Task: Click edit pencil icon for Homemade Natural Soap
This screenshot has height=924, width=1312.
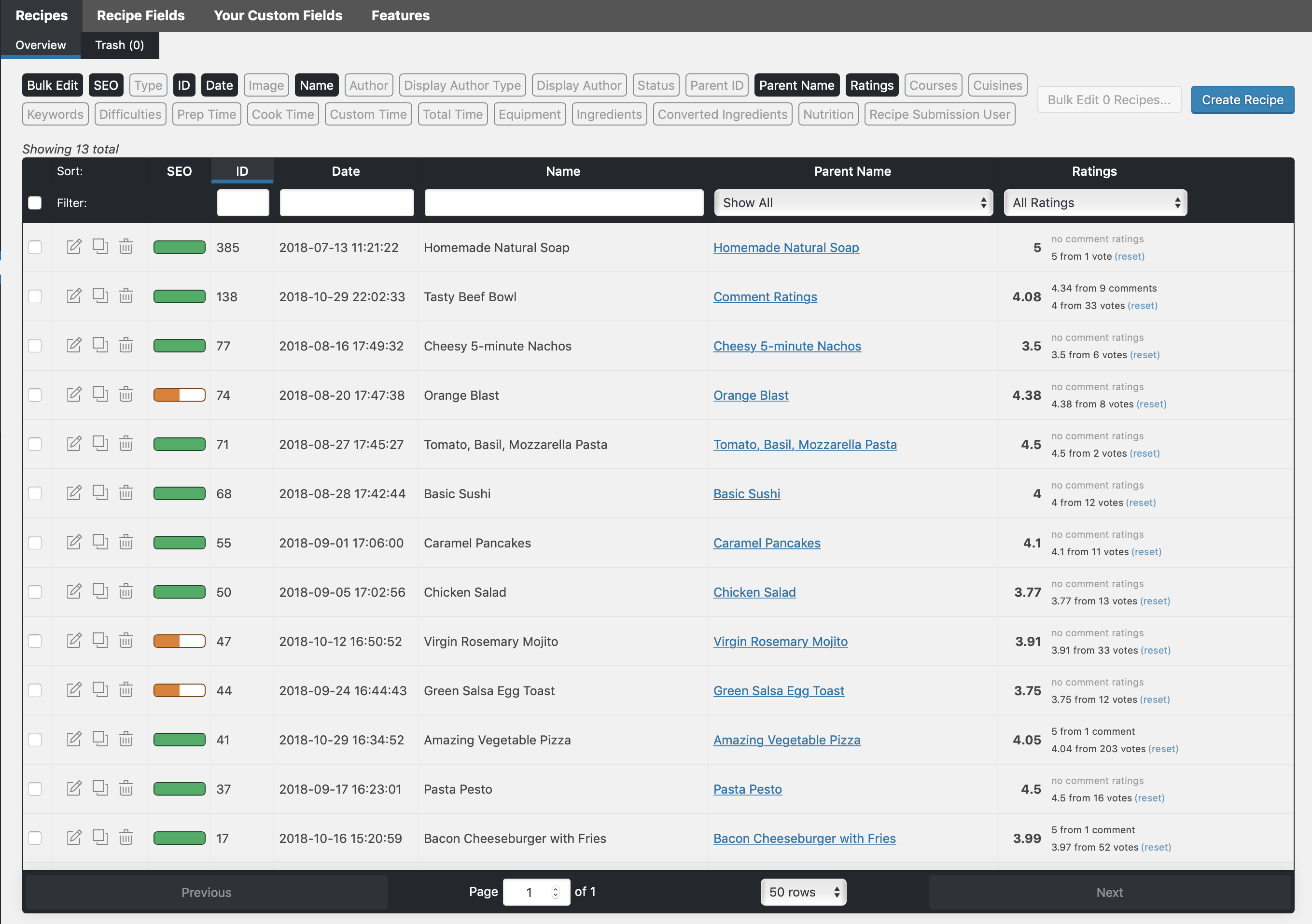Action: click(x=74, y=247)
